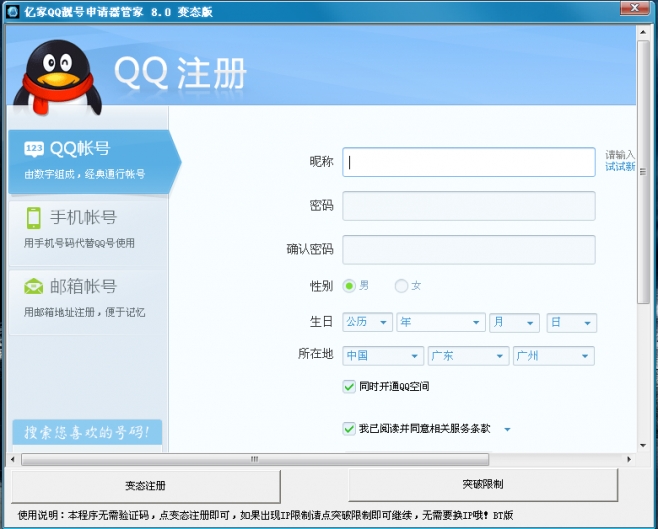
Task: Click the 由数字组成，经典通行帐号 description
Action: 84,174
